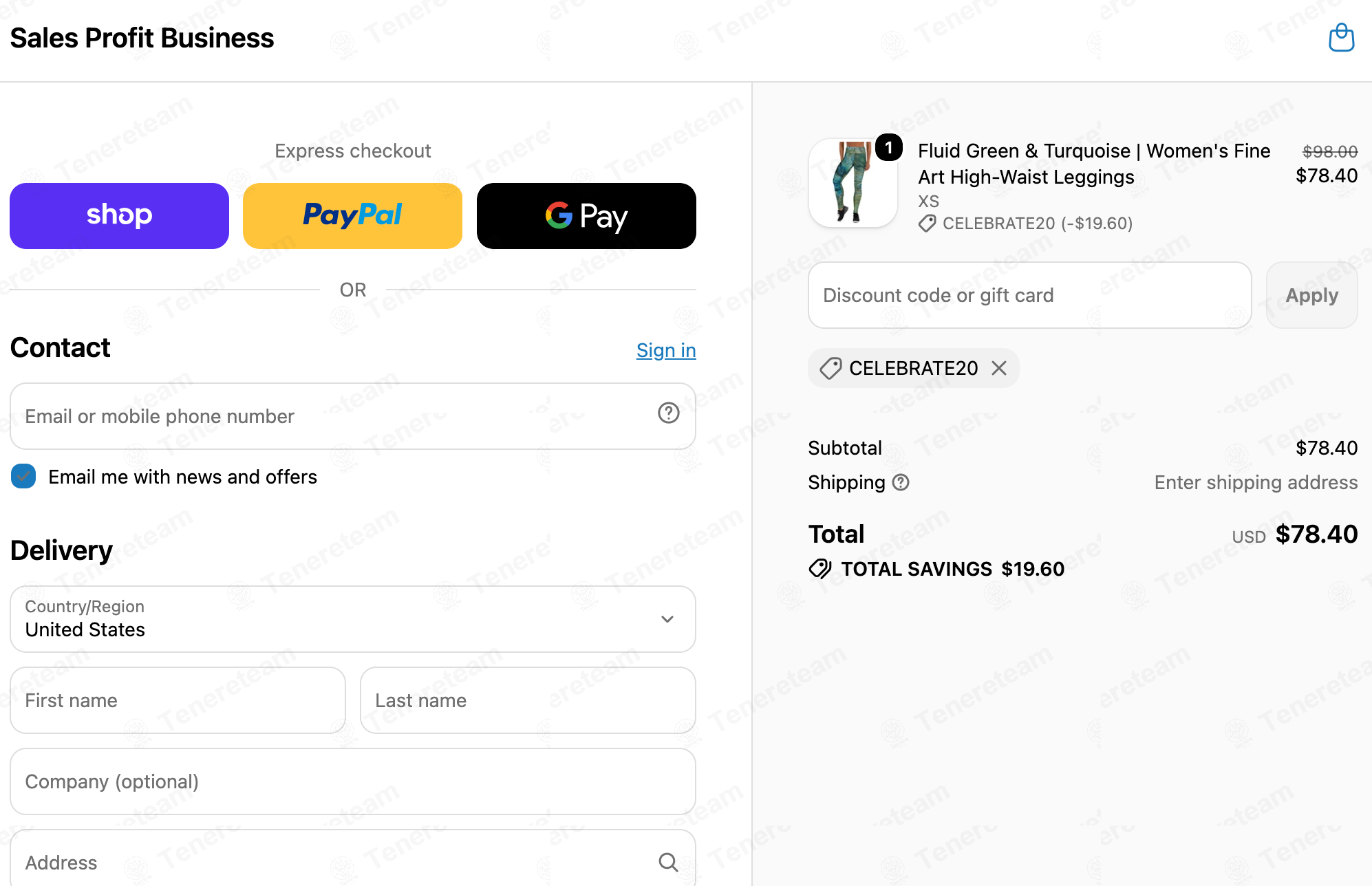Click the total savings tag icon
1372x886 pixels.
820,569
